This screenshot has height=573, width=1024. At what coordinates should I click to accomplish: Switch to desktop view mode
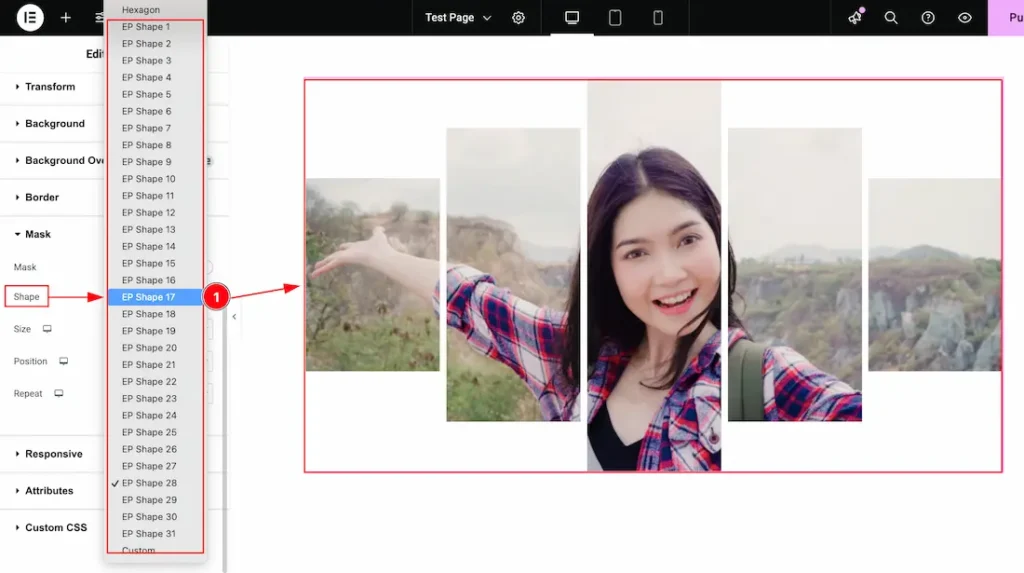coord(572,18)
